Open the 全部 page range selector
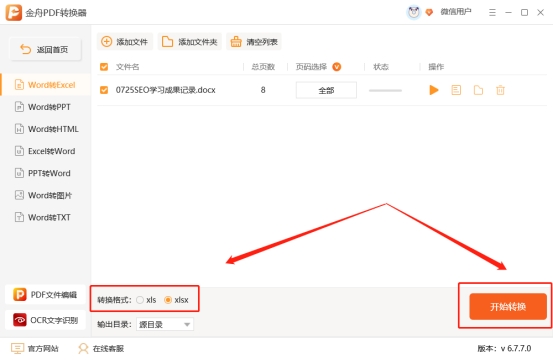Viewport: 553px width, 360px height. tap(326, 90)
